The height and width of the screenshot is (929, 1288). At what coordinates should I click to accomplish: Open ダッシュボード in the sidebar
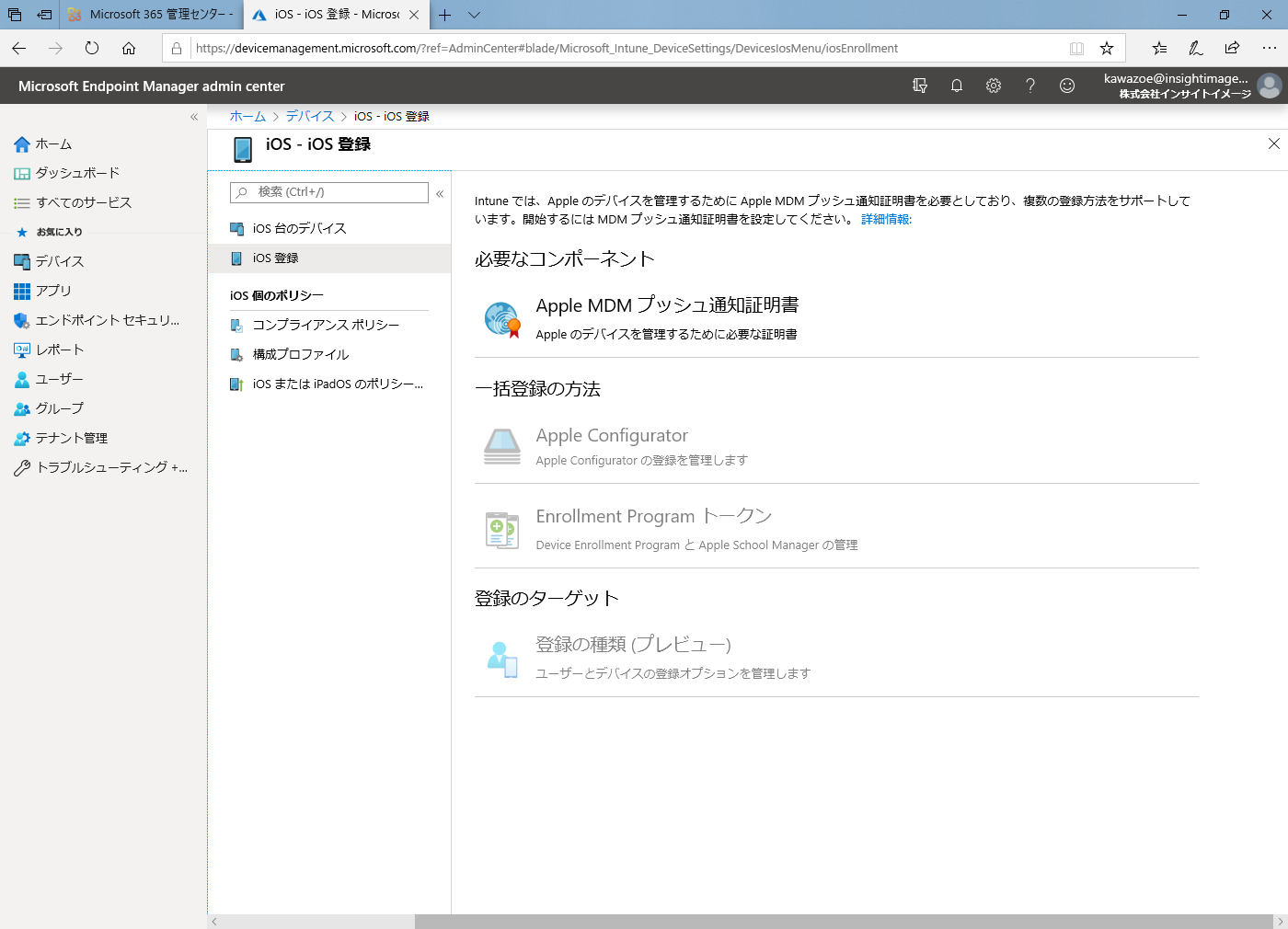pos(77,173)
